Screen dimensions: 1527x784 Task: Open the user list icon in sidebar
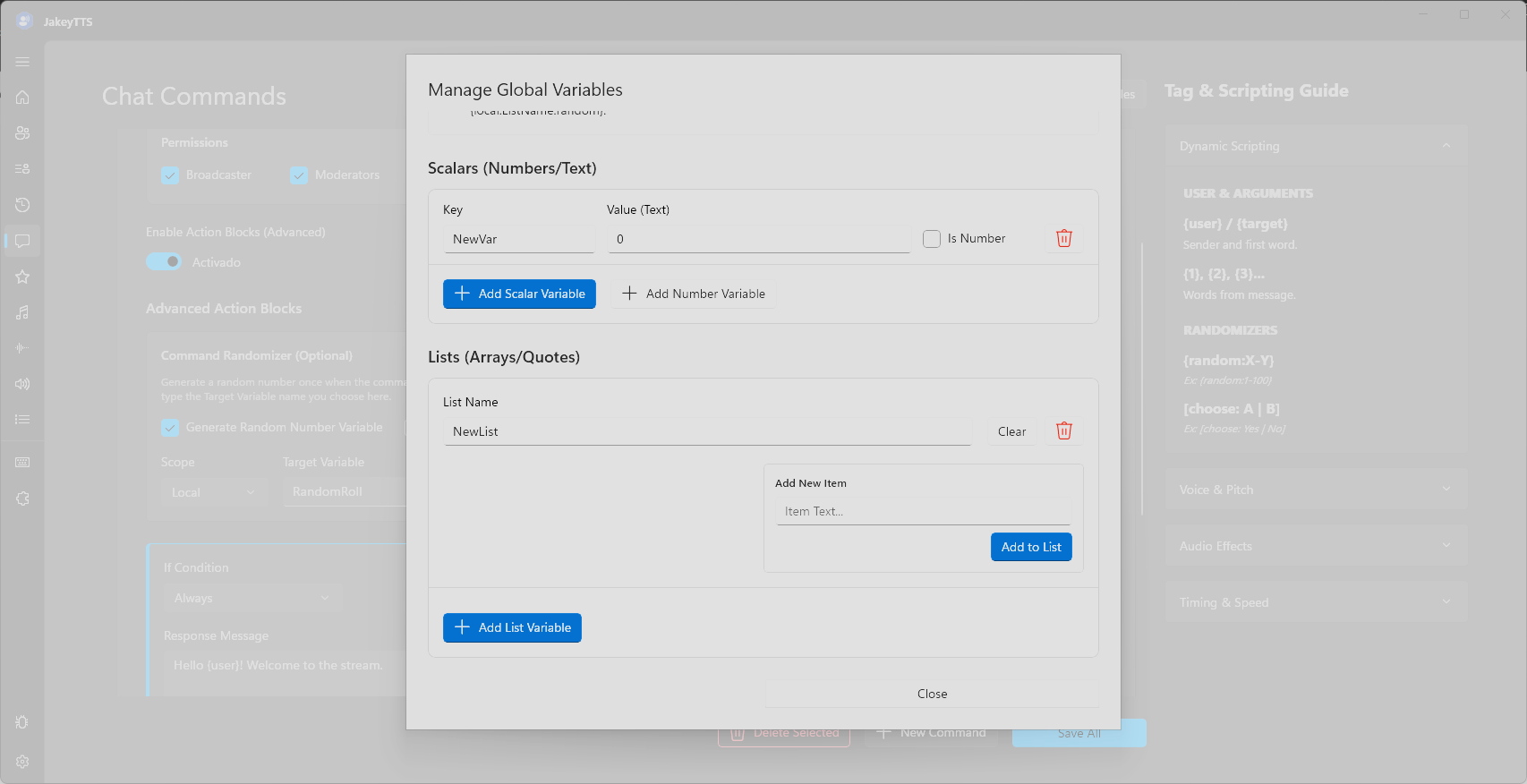click(x=22, y=168)
